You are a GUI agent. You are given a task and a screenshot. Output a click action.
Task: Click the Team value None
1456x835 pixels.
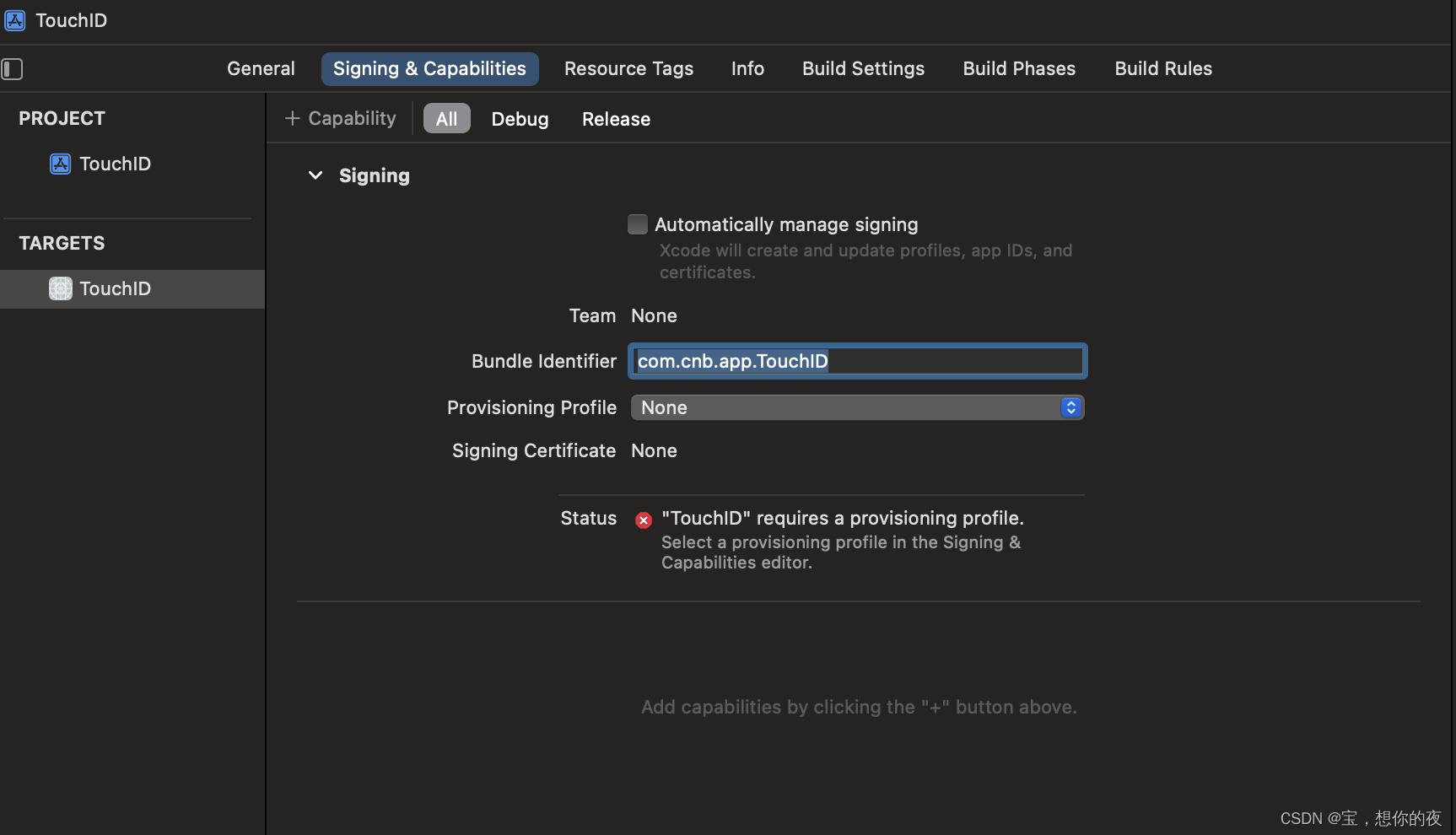coord(654,315)
